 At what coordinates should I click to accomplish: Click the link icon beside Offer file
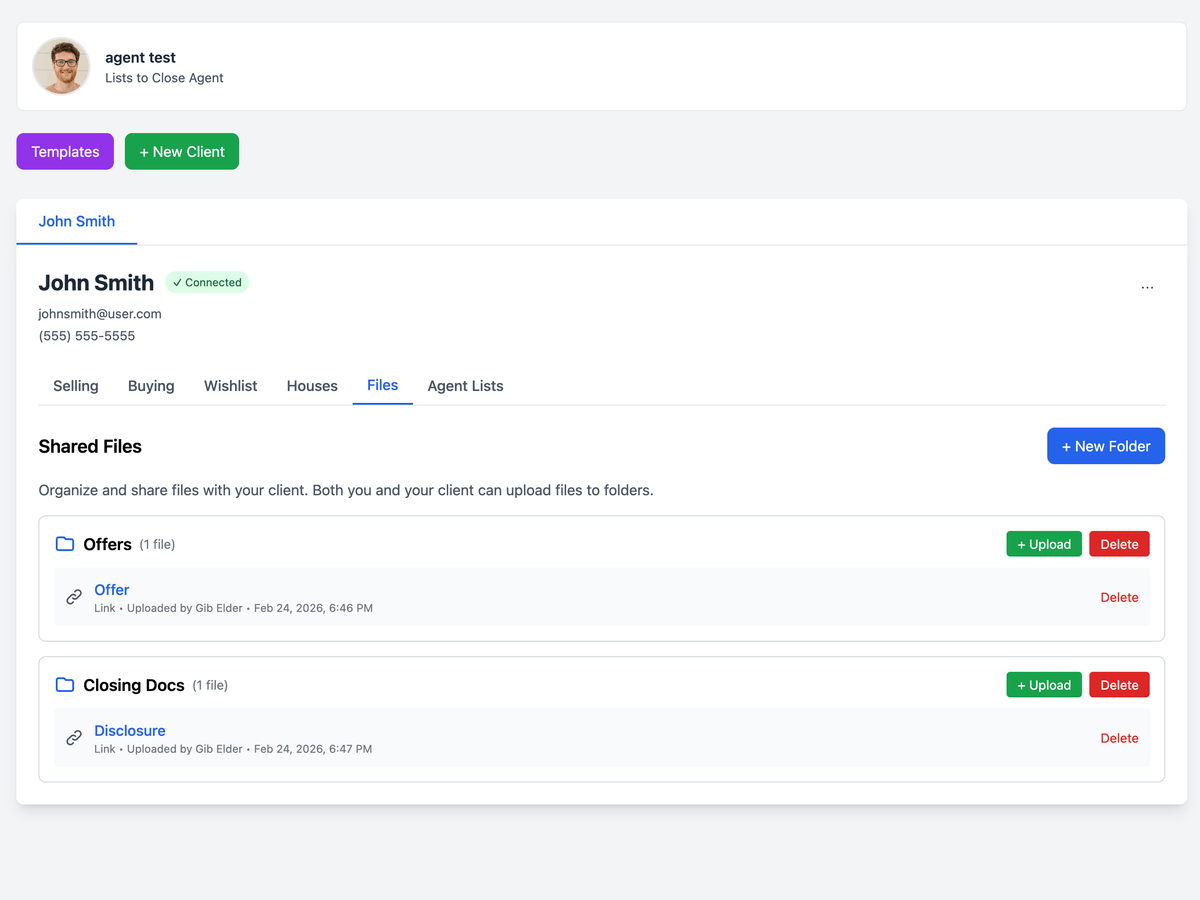[x=74, y=597]
